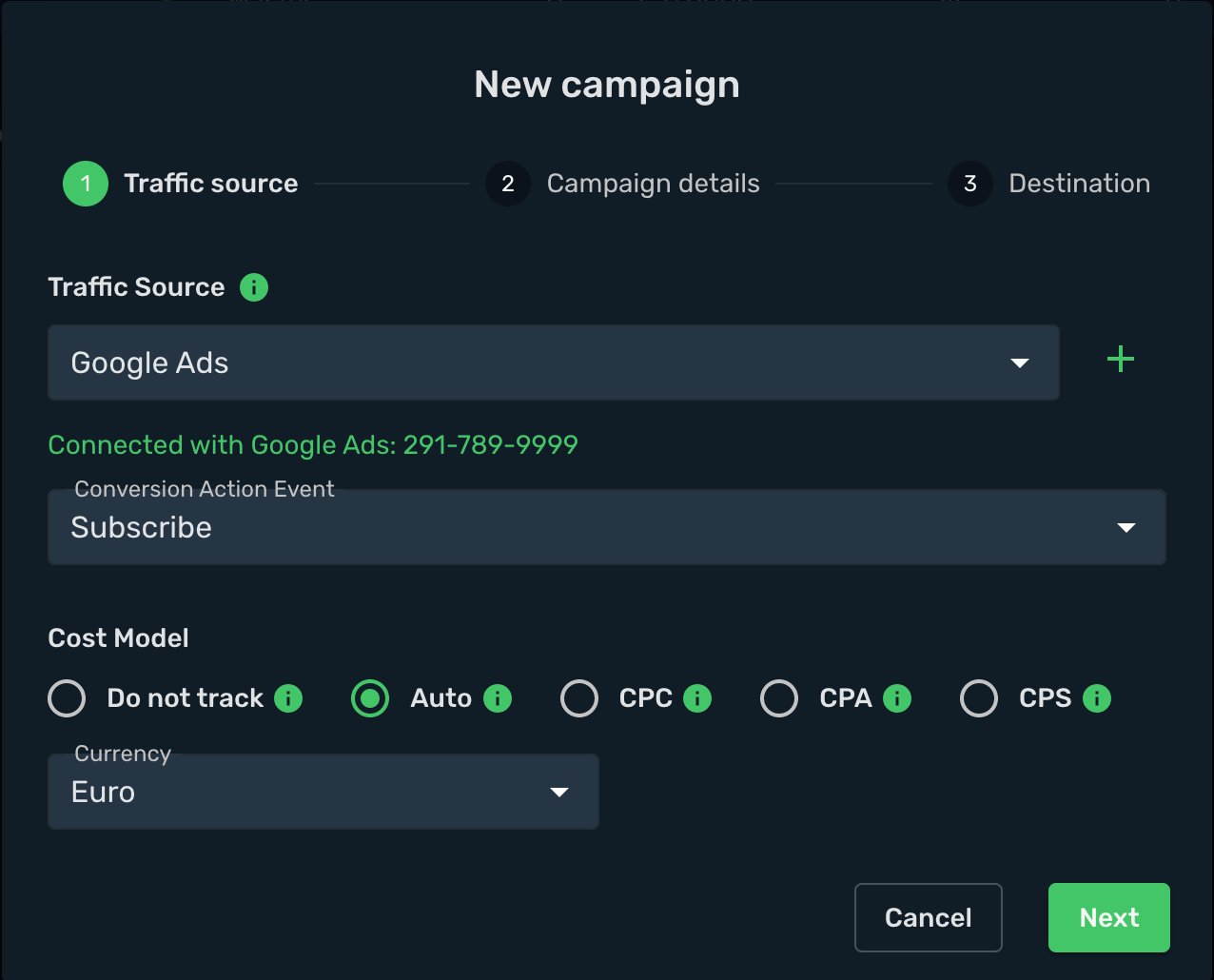The height and width of the screenshot is (980, 1214).
Task: Click the Next button
Action: click(x=1109, y=917)
